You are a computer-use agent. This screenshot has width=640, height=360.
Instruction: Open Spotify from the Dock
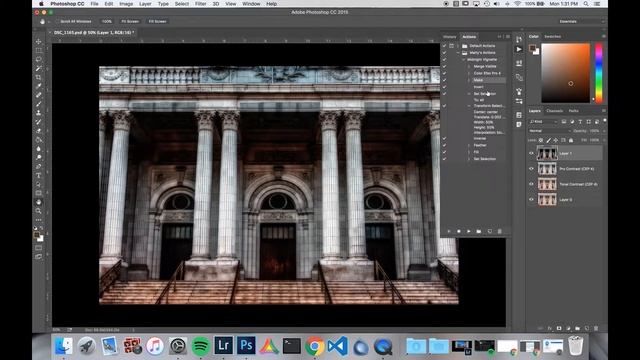tap(200, 346)
